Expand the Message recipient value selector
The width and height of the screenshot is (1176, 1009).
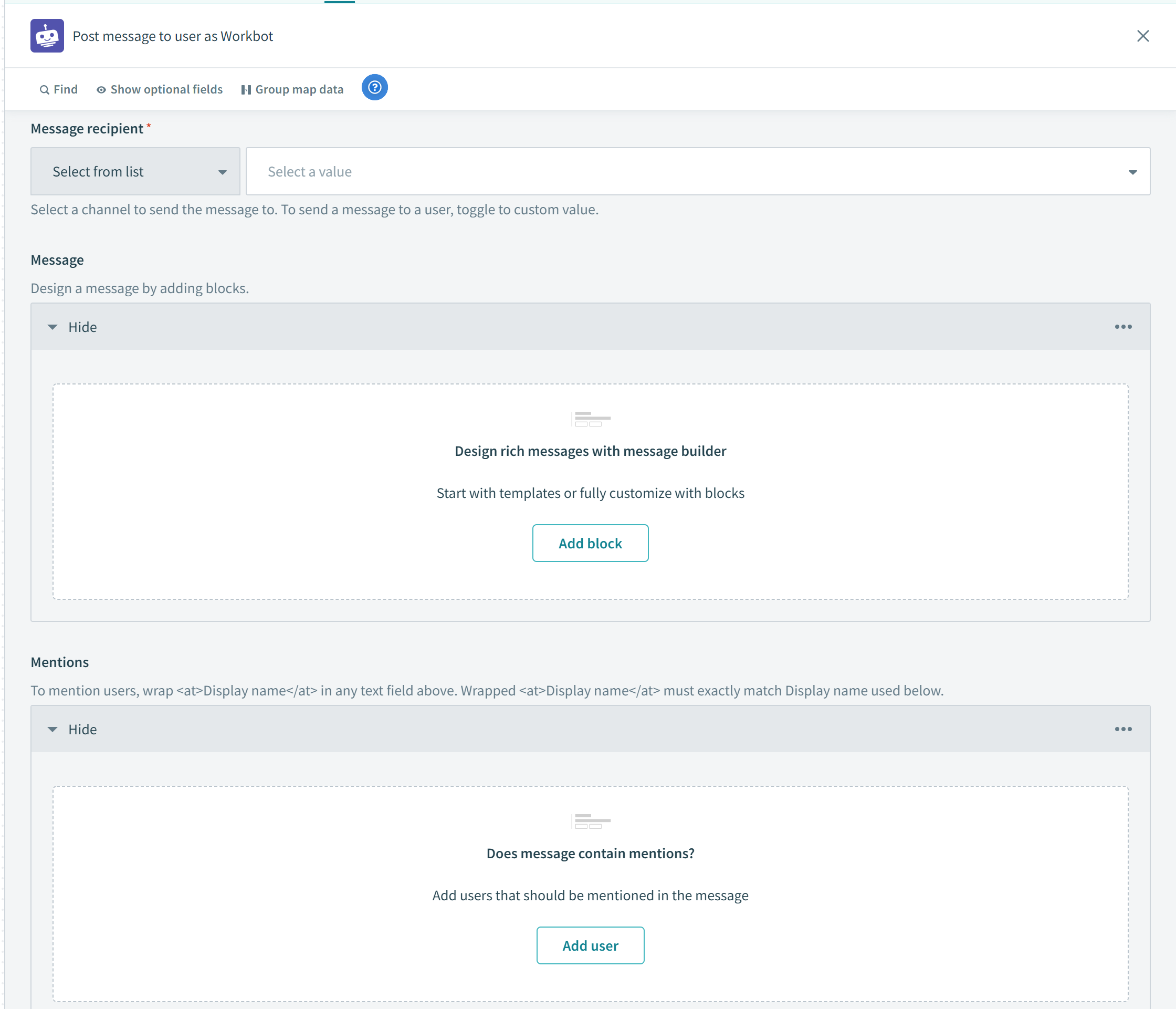(x=1132, y=171)
